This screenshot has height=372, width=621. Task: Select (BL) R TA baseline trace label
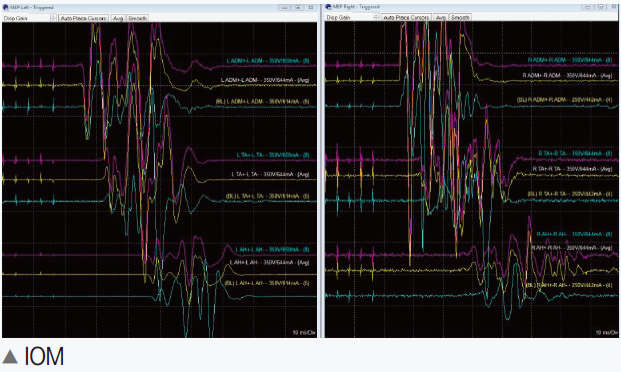570,194
